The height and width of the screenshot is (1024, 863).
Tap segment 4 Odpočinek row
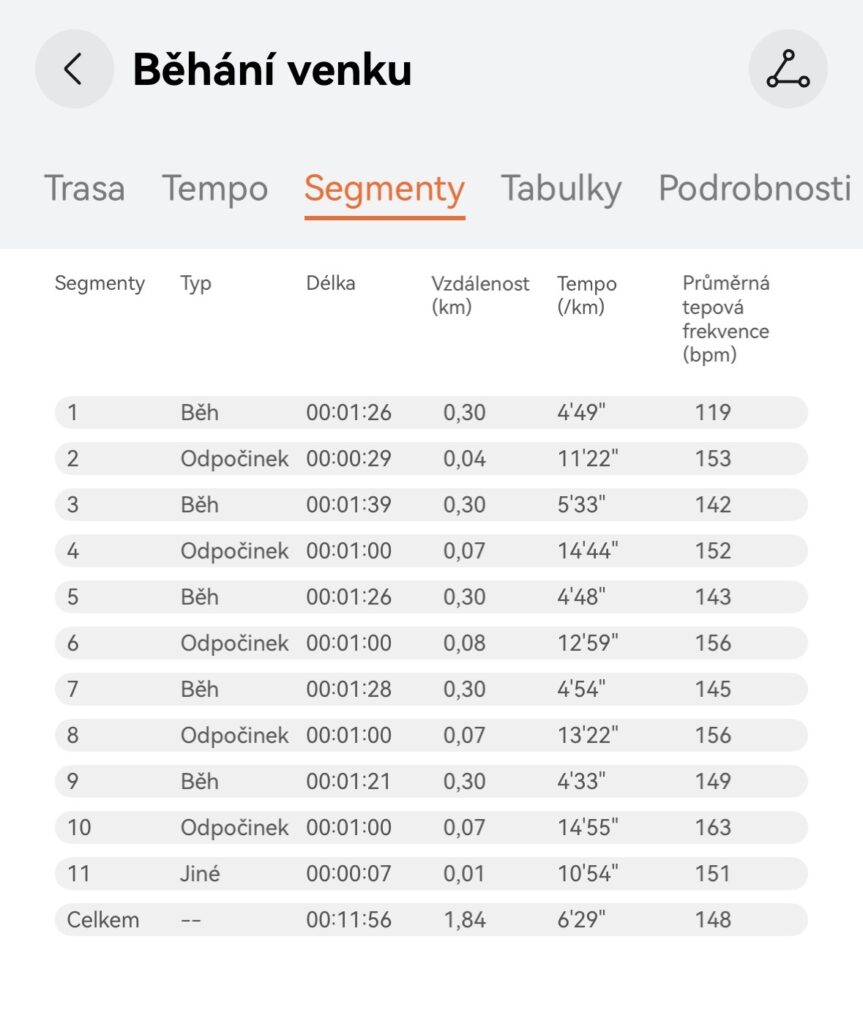tap(430, 551)
